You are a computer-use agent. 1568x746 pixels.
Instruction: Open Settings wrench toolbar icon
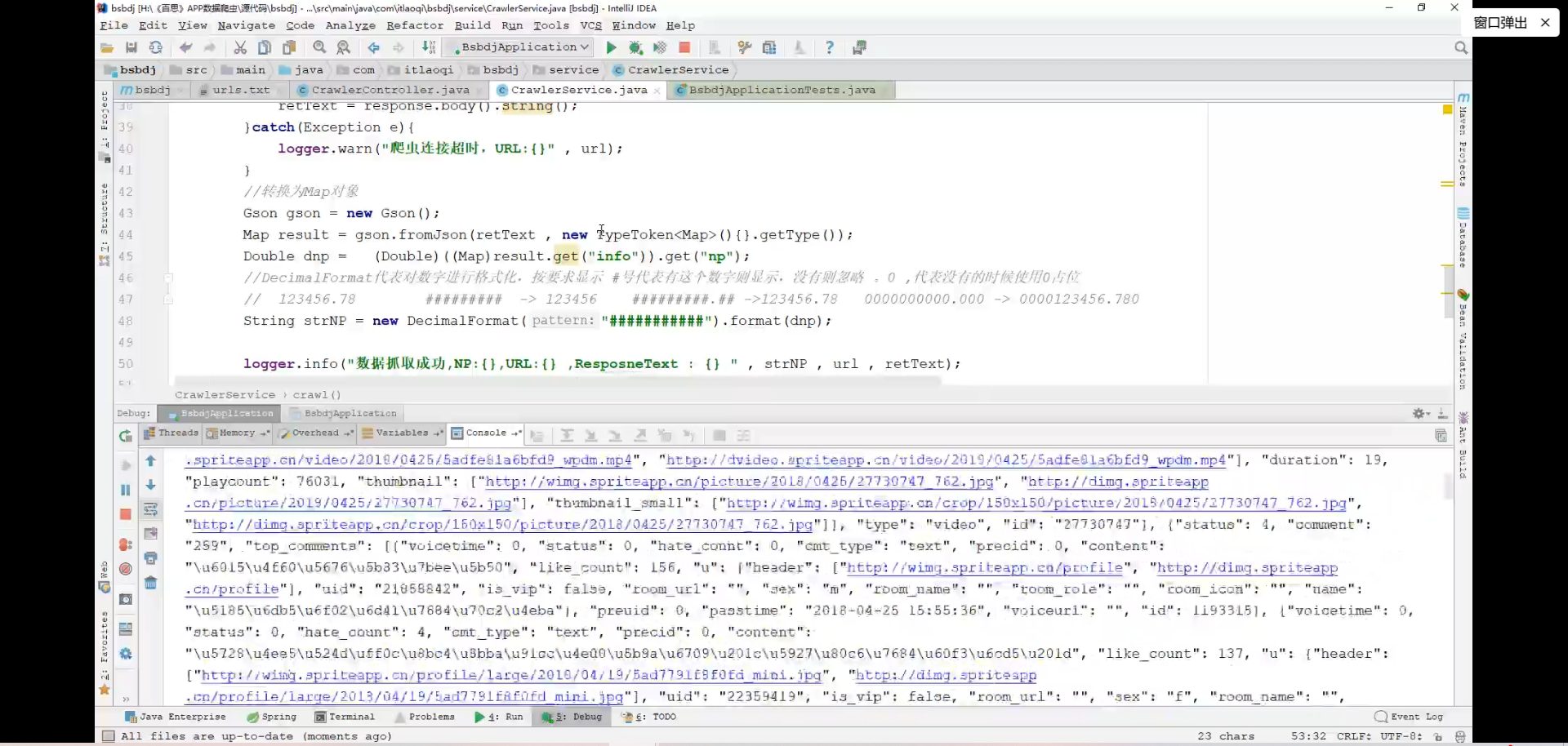(x=744, y=47)
